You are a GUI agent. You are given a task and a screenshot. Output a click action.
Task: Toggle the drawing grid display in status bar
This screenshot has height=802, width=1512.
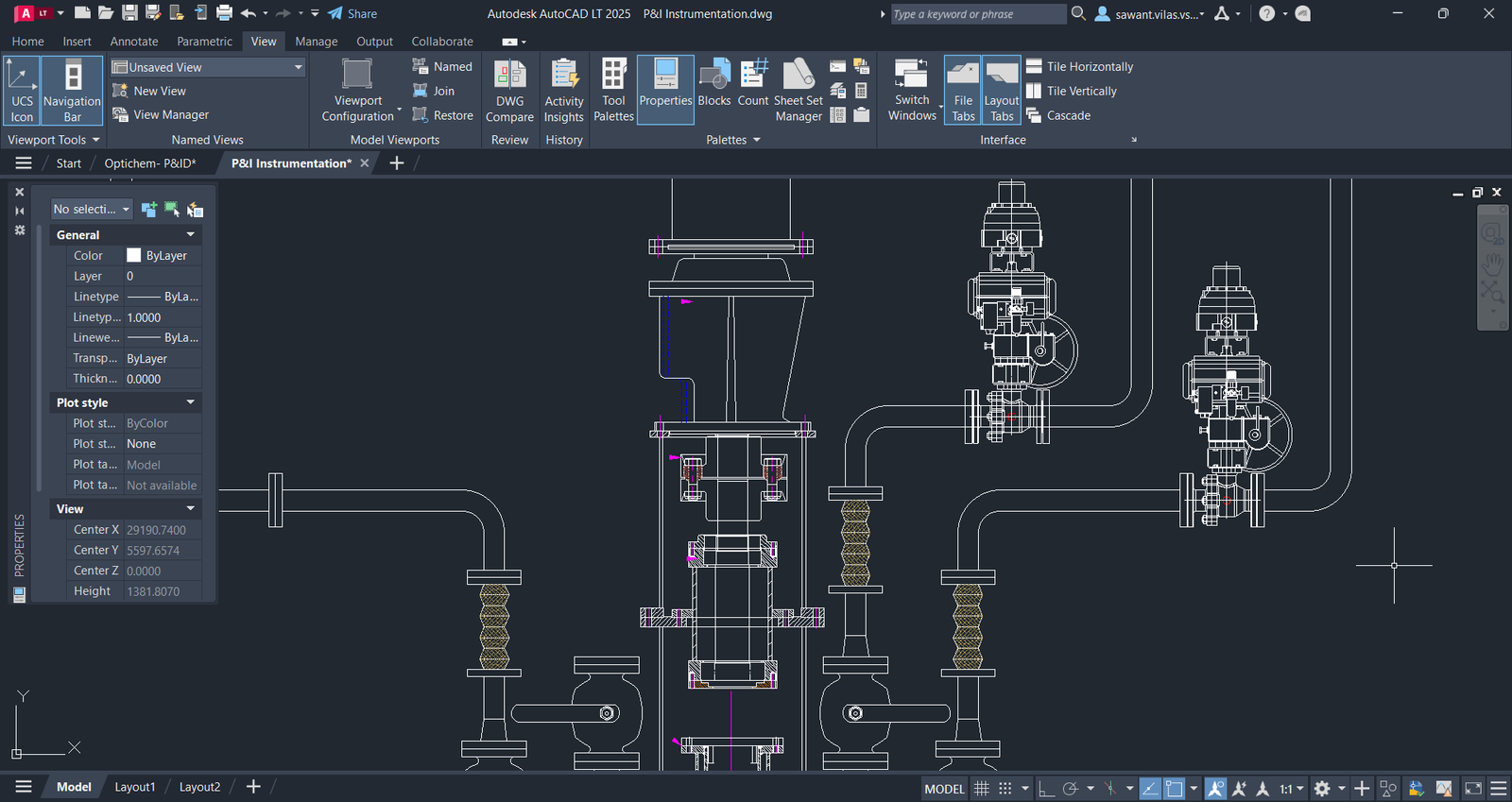point(982,789)
